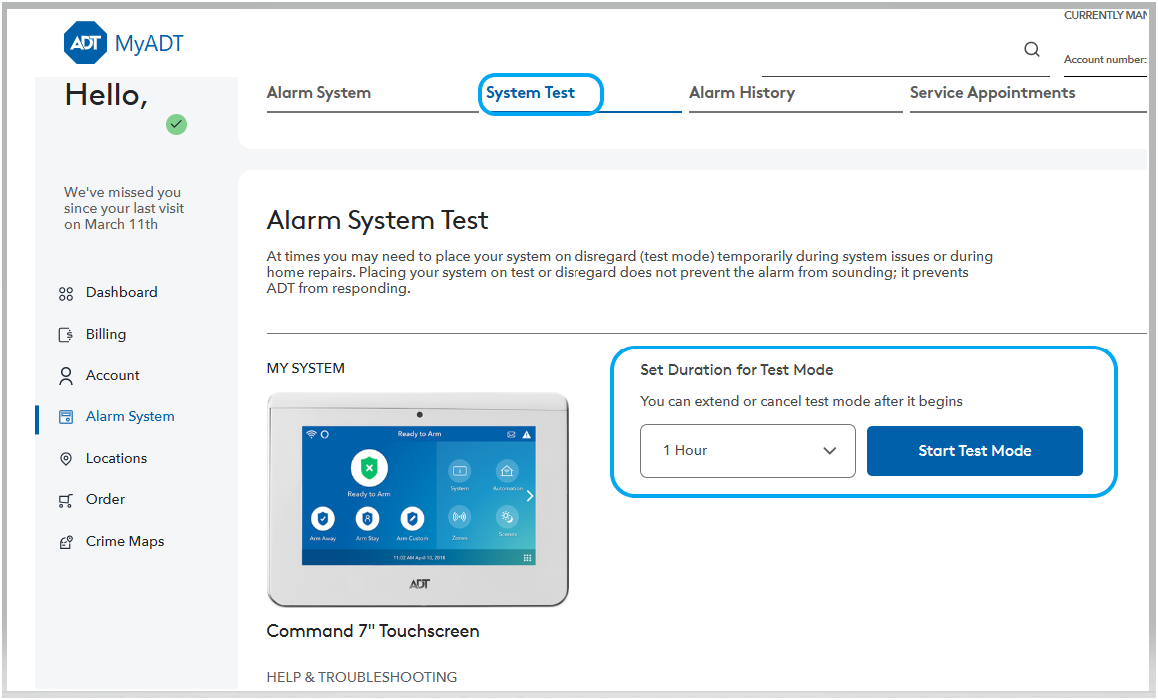
Task: Click the Zones sensor icon on touchscreen
Action: click(x=459, y=517)
